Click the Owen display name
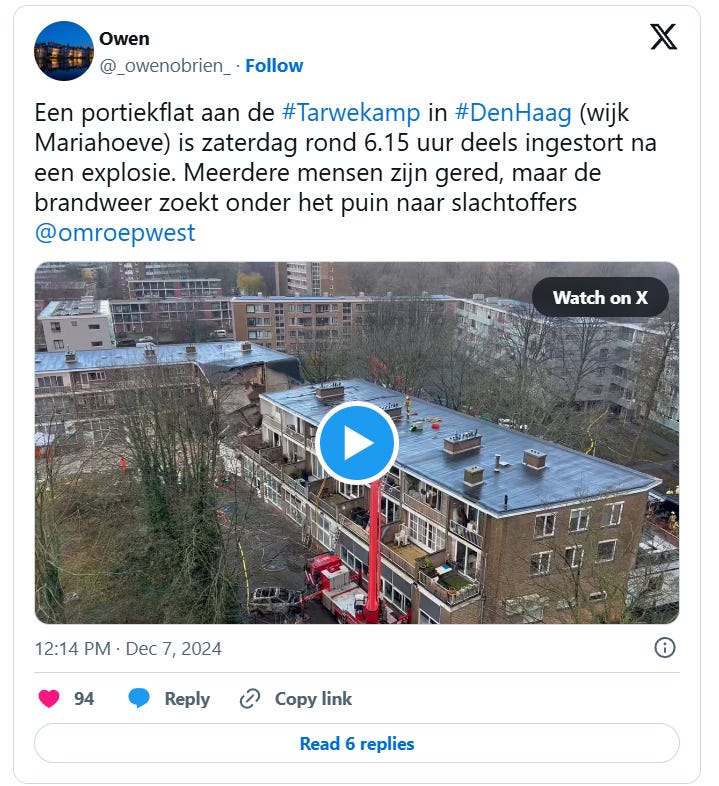The width and height of the screenshot is (719, 786). coord(124,39)
